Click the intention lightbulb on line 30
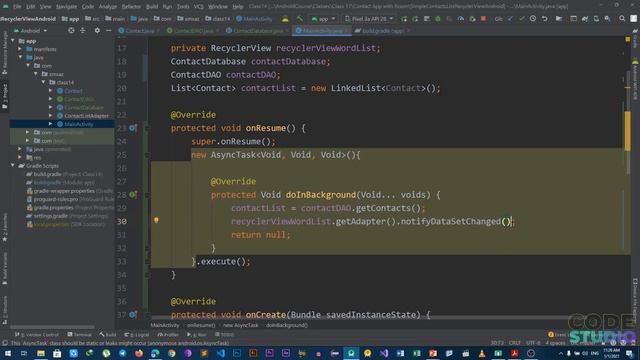 (156, 220)
